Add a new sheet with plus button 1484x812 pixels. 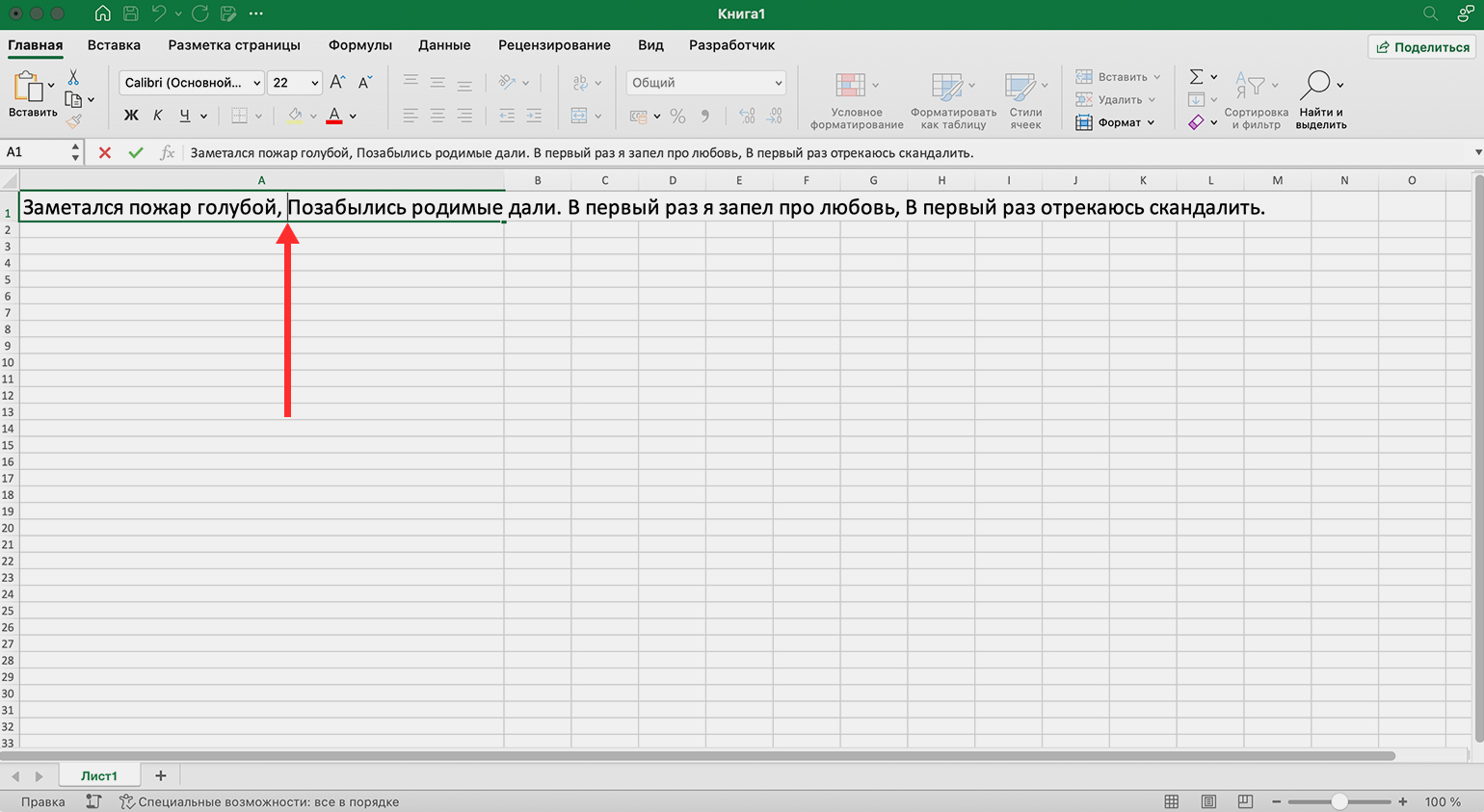click(x=161, y=775)
